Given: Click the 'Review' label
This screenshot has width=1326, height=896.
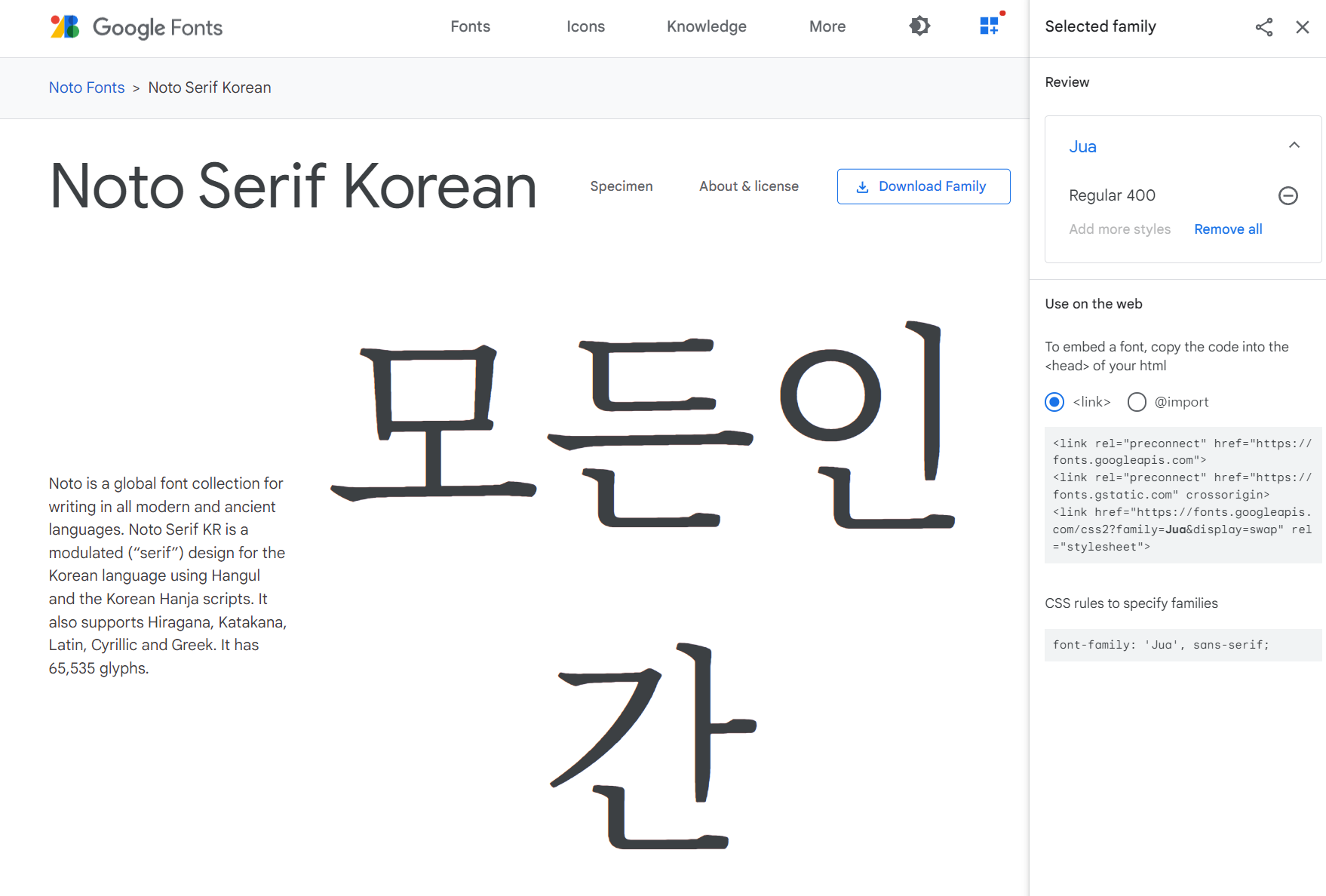Looking at the screenshot, I should pos(1067,82).
